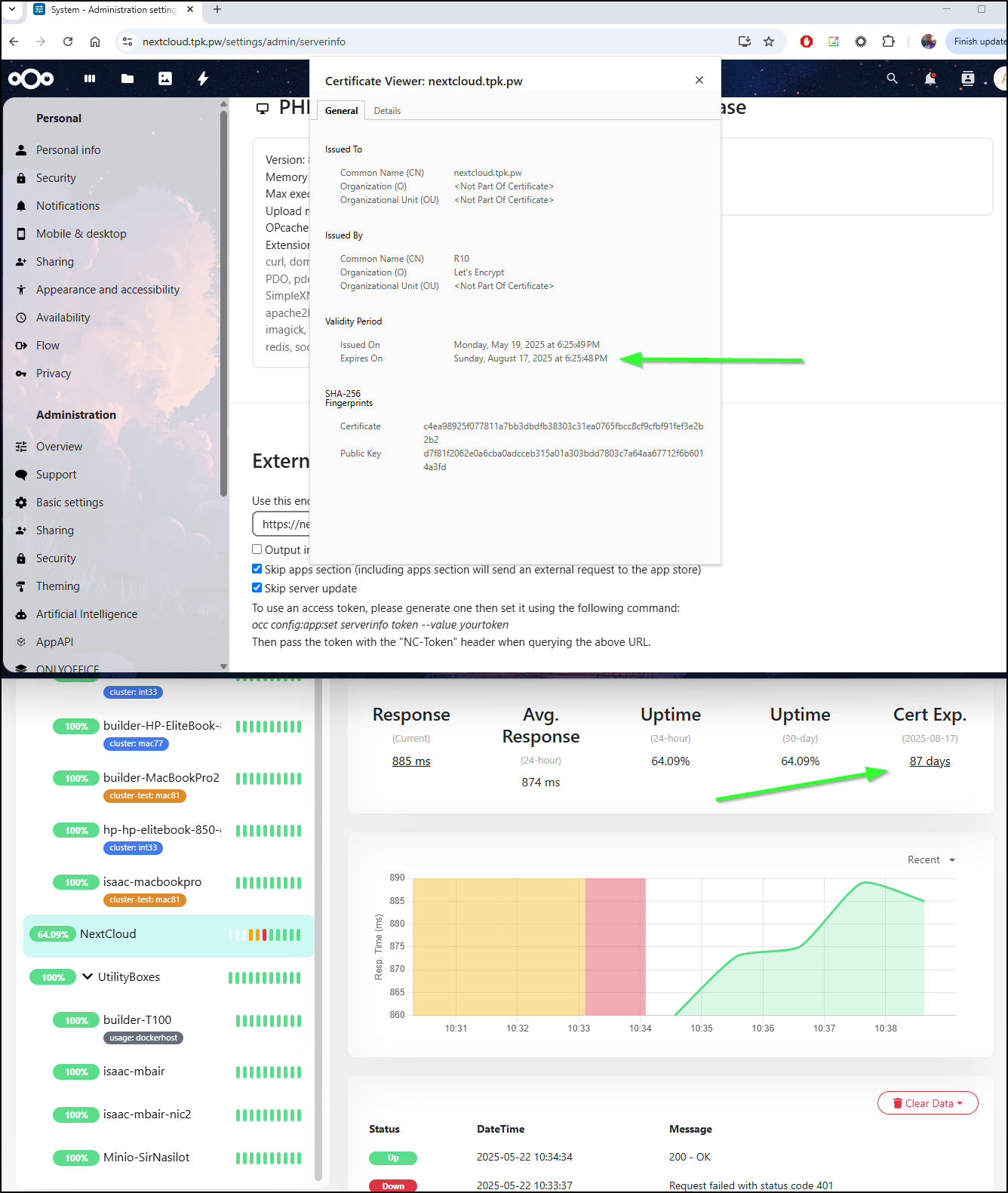Click the 64.09% uptime badge for NextCloud
Image resolution: width=1008 pixels, height=1193 pixels.
click(x=53, y=934)
